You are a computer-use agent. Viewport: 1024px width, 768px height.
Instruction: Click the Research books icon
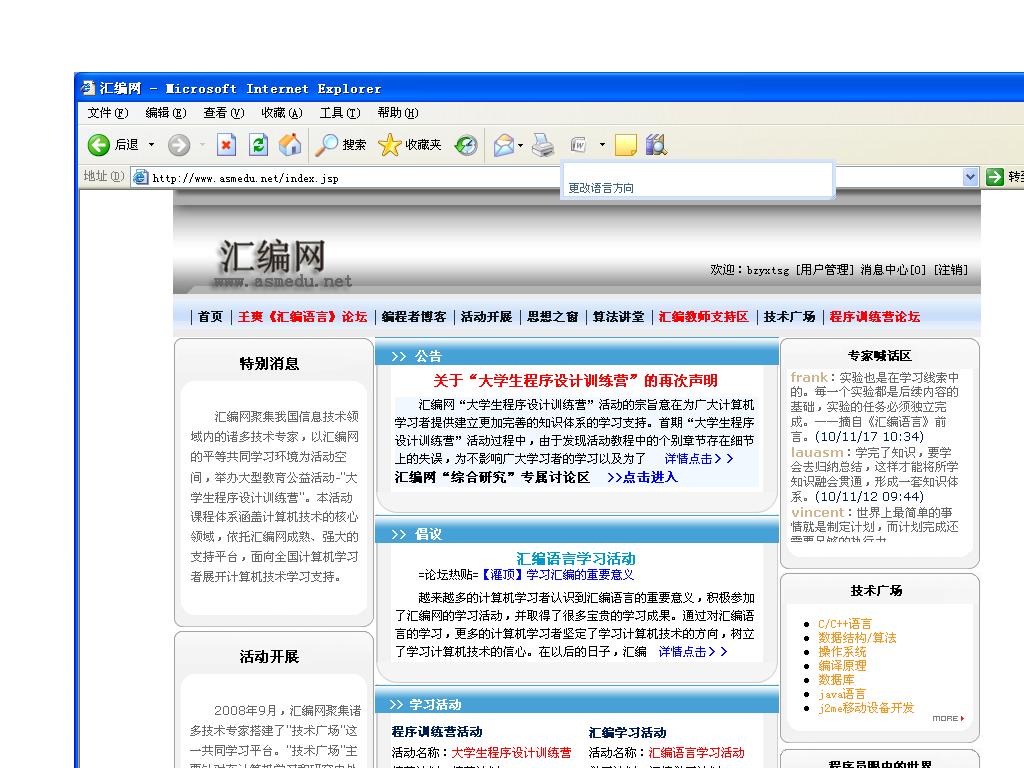point(656,145)
